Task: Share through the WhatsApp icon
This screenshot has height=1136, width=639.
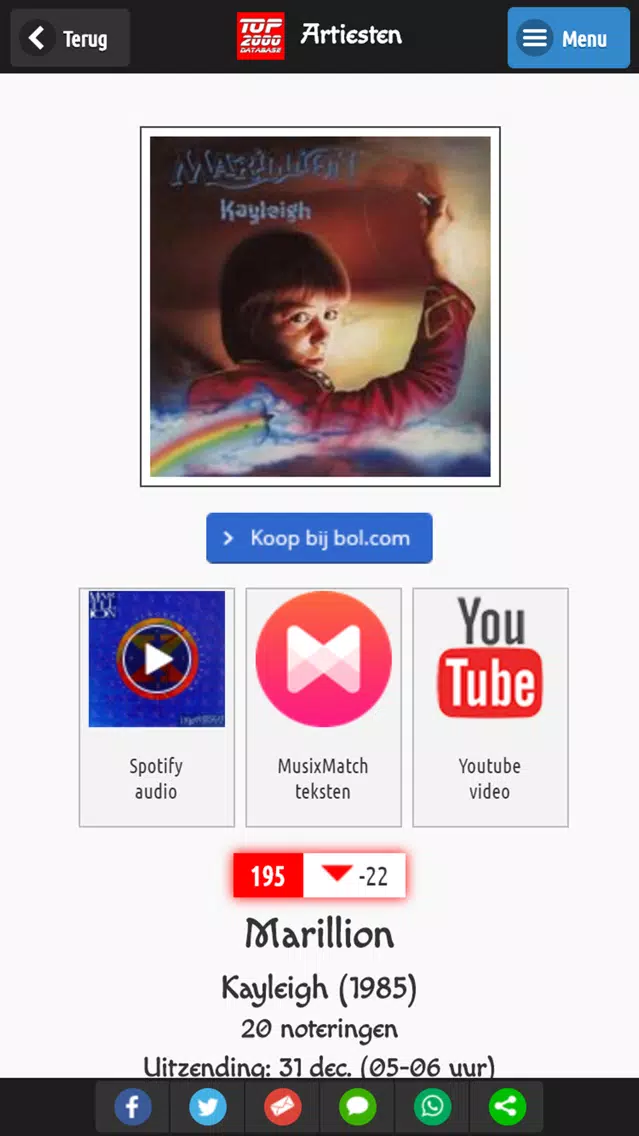Action: click(x=433, y=1107)
